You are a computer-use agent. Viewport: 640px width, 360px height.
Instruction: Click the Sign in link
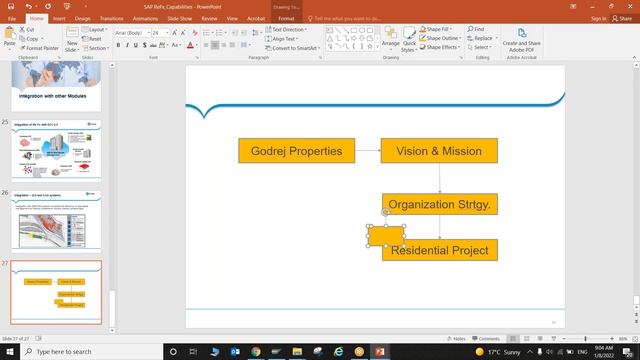point(598,18)
